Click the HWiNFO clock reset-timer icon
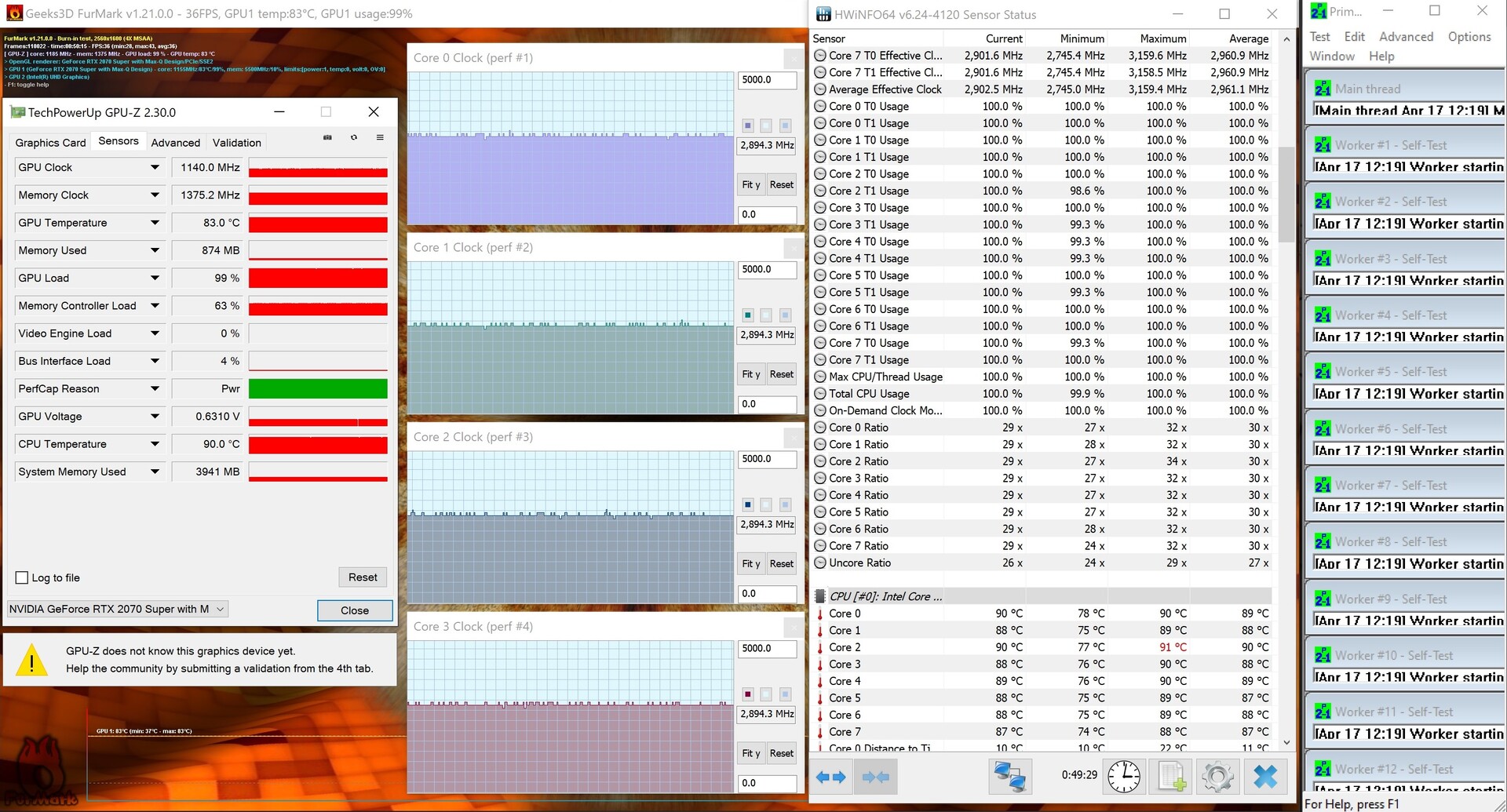 click(1124, 777)
